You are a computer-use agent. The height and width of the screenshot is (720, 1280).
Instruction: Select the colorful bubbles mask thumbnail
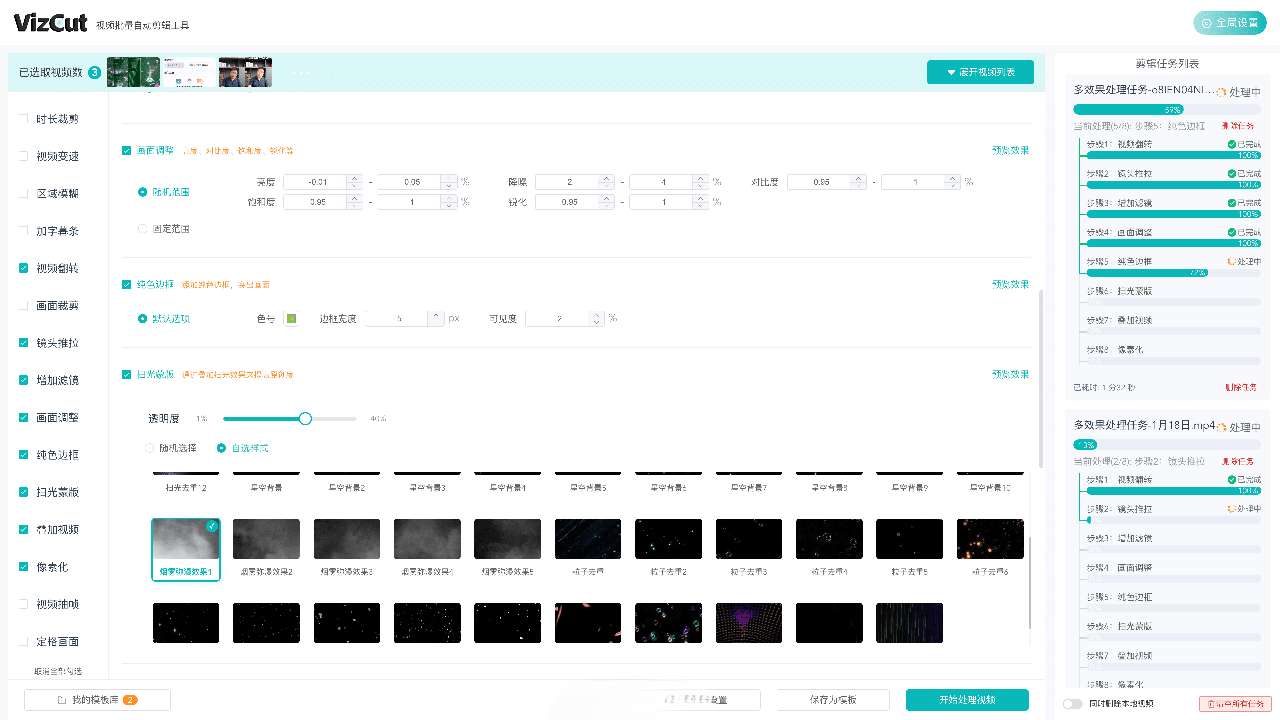coord(668,622)
